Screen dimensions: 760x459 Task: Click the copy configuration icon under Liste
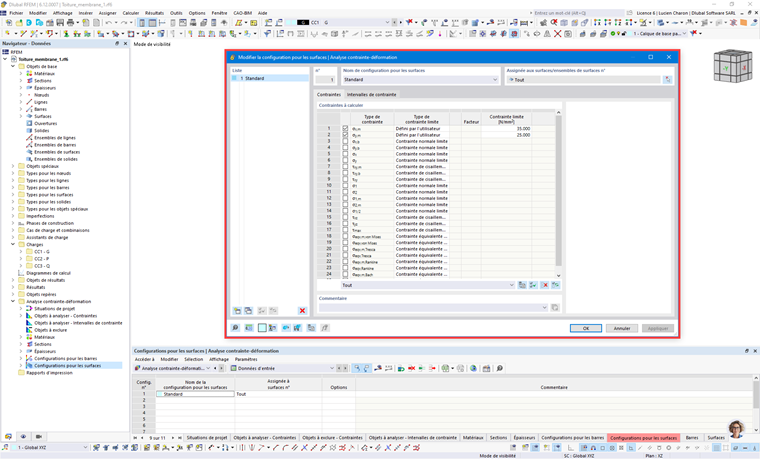tap(249, 311)
